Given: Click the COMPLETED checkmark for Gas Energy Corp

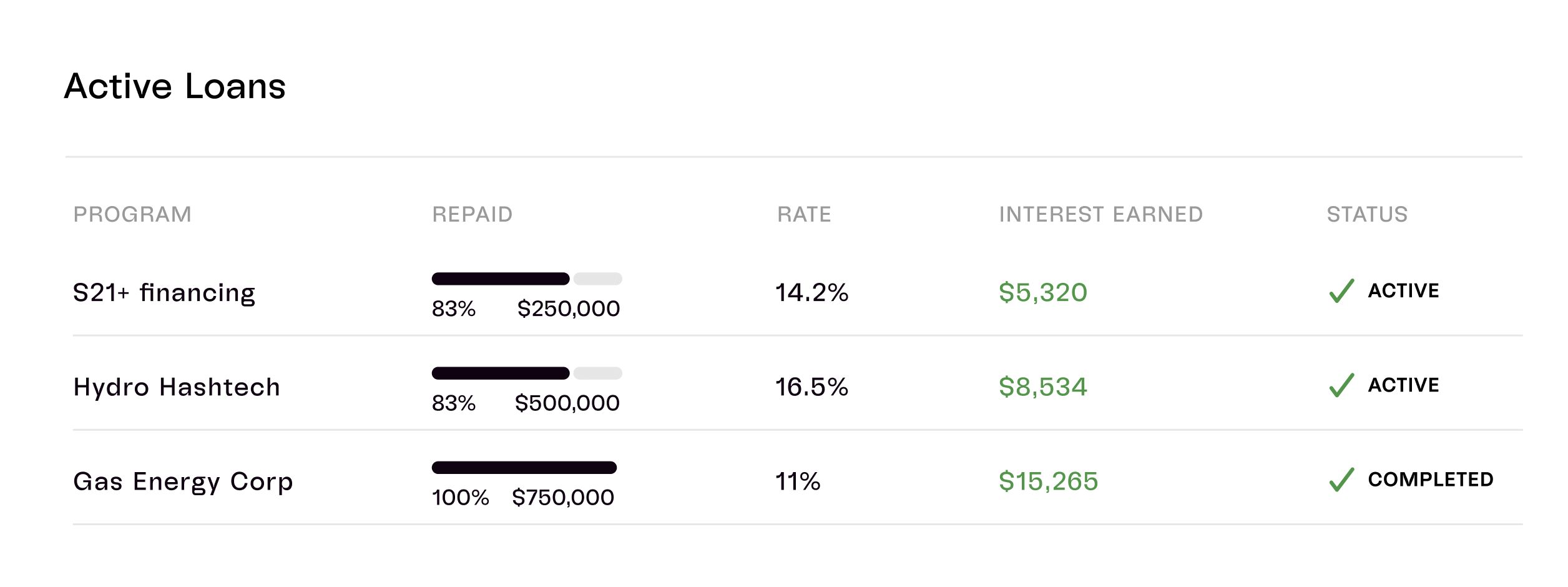Looking at the screenshot, I should 1341,480.
